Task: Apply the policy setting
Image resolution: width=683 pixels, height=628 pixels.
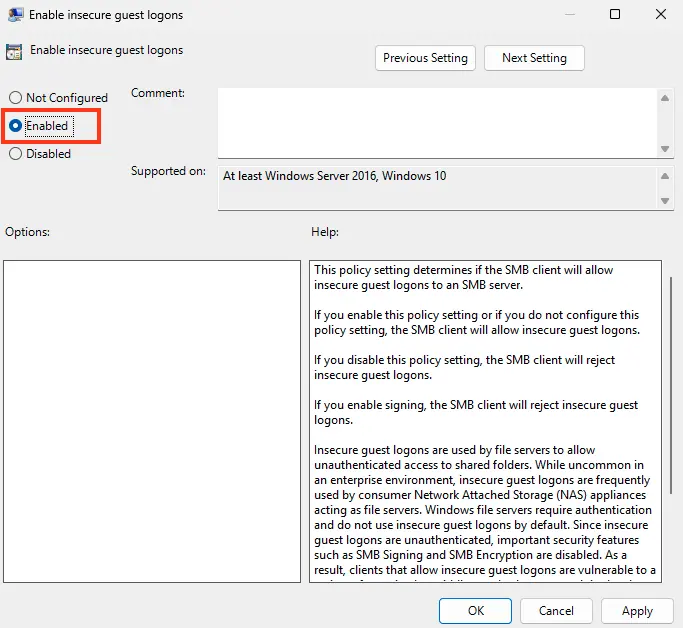Action: coord(637,611)
